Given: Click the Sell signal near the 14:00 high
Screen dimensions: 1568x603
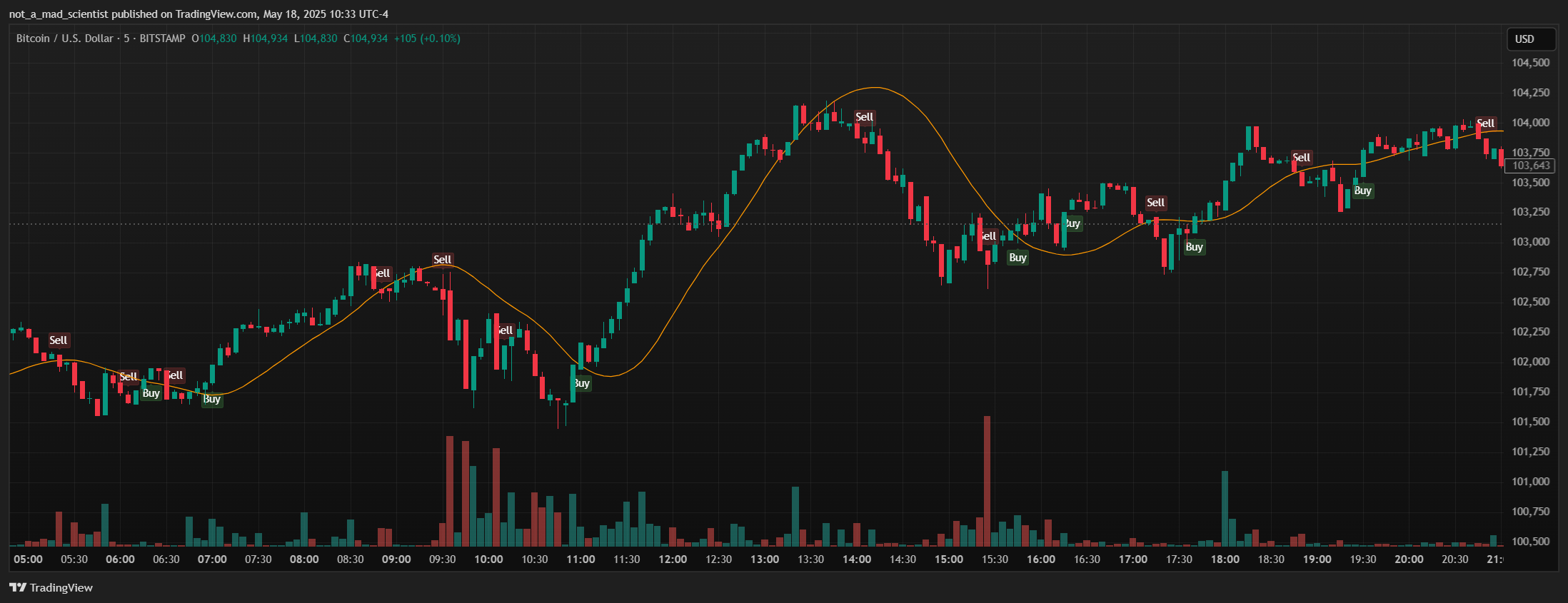Looking at the screenshot, I should 865,117.
